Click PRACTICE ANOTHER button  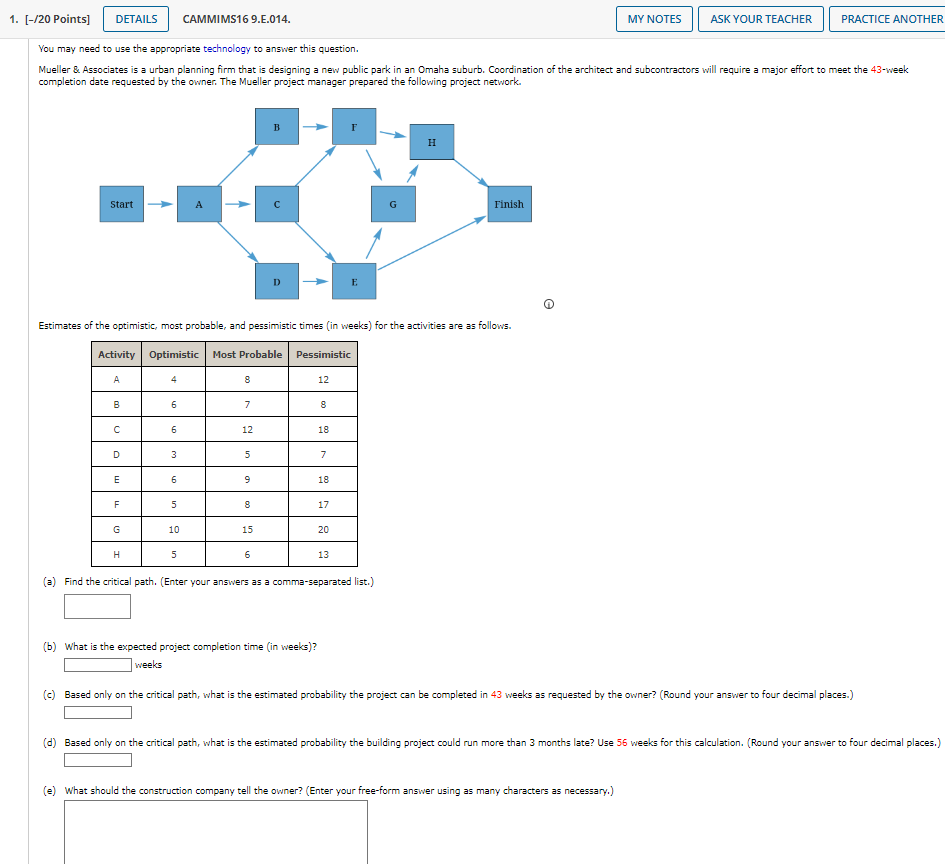(888, 19)
